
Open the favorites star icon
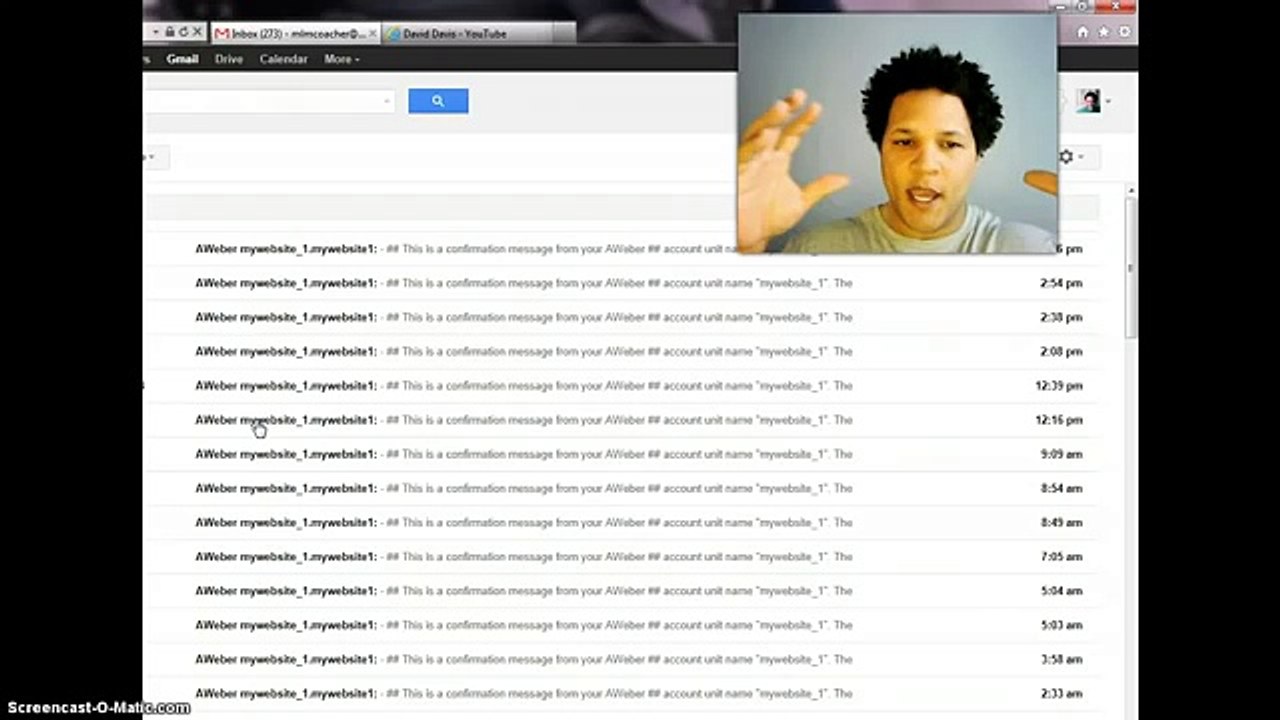[x=1103, y=32]
